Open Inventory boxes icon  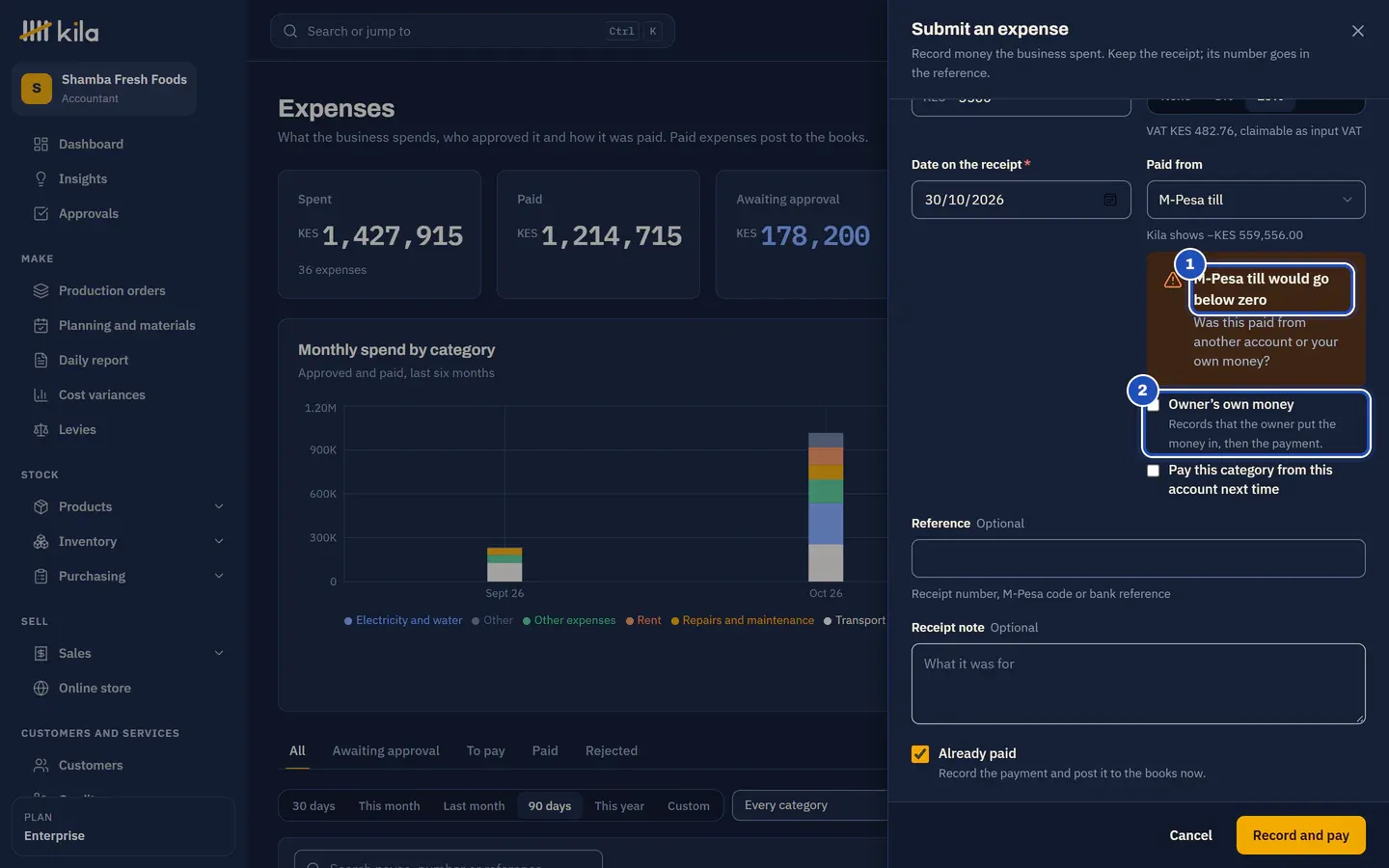[41, 542]
